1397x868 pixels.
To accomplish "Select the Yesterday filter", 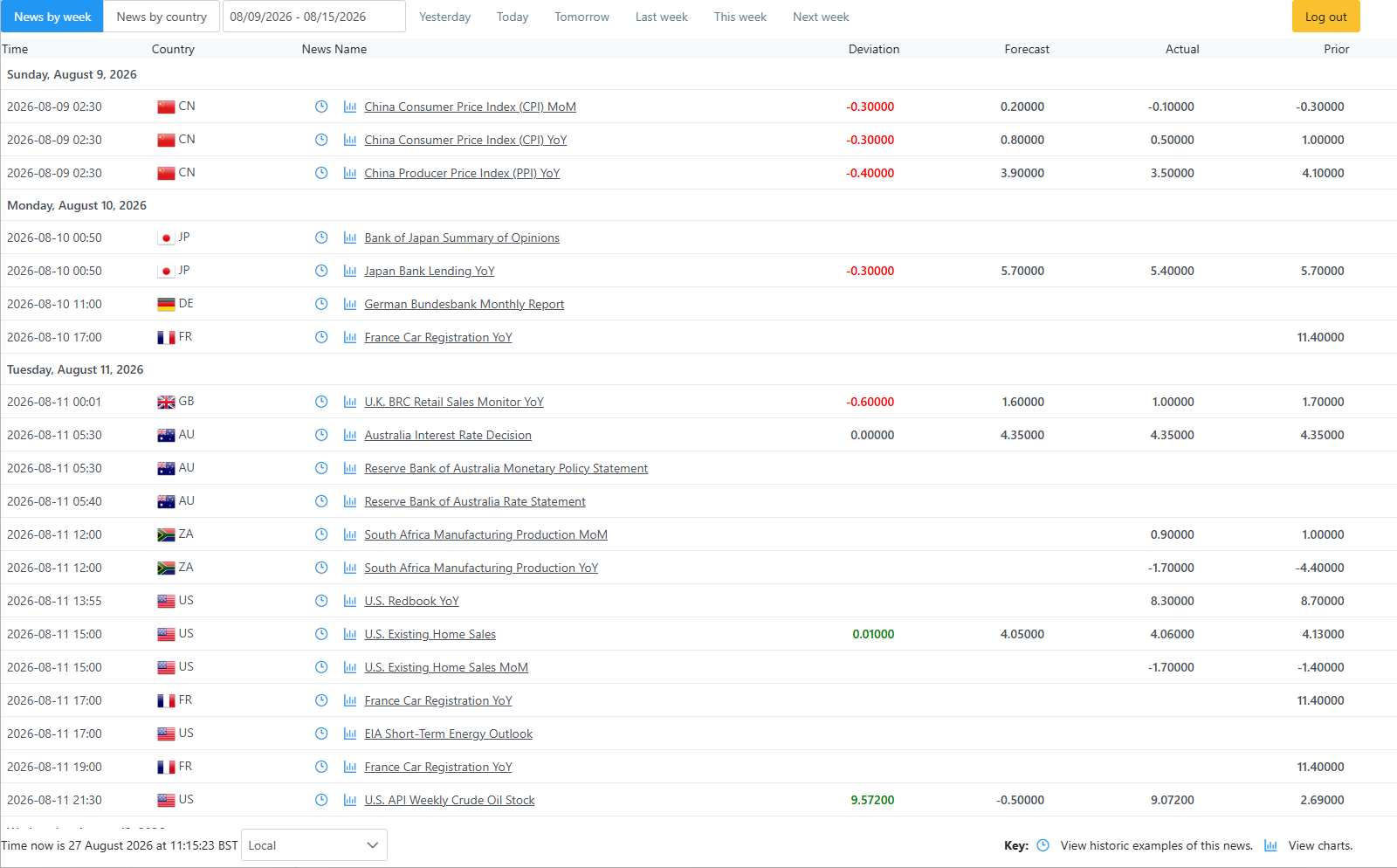I will point(444,17).
